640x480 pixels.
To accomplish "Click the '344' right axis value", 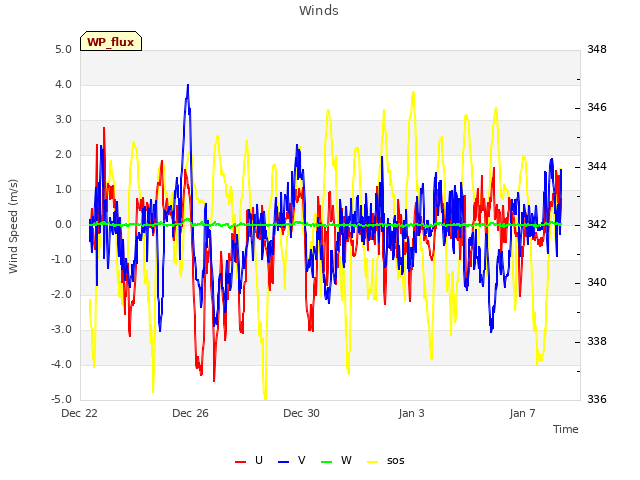I will pyautogui.click(x=597, y=166).
